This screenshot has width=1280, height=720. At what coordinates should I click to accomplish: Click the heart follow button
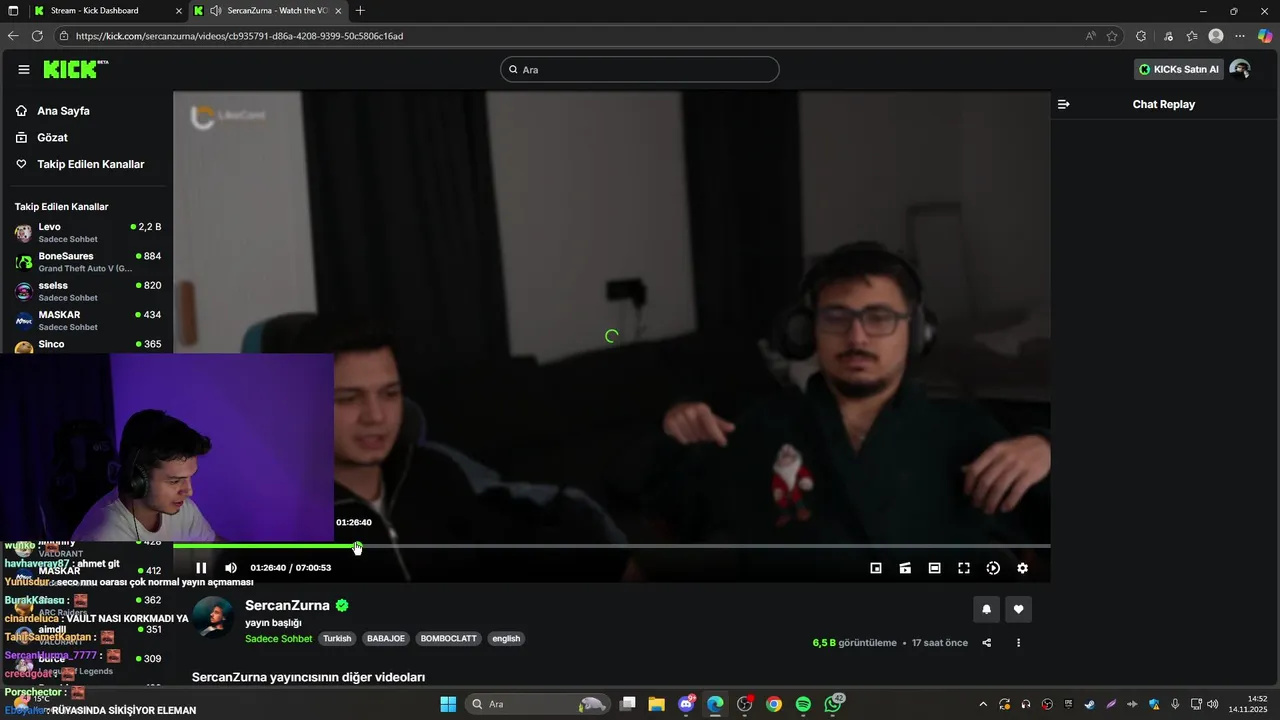click(x=1018, y=609)
